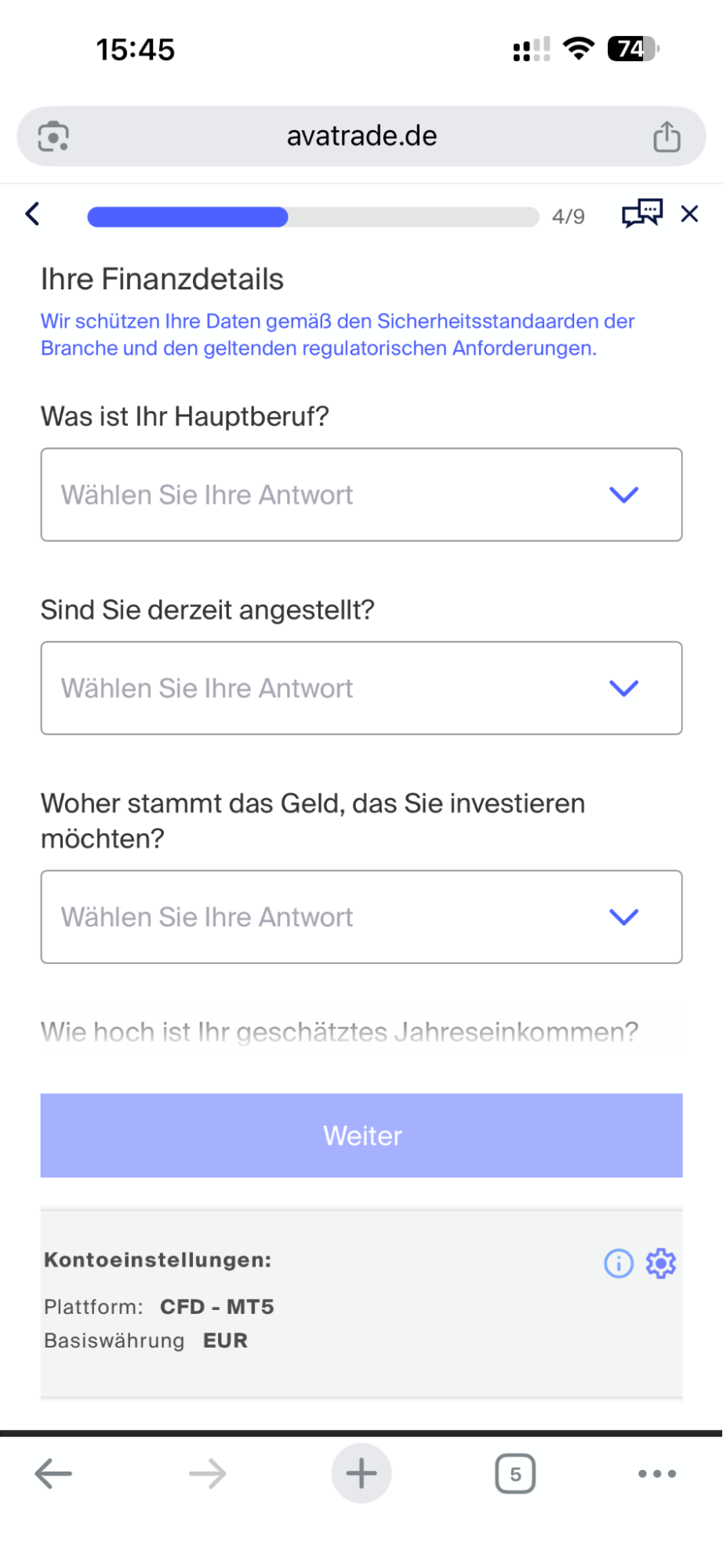This screenshot has height=1568, width=723.
Task: Tap the avatrade.de address field
Action: coord(361,136)
